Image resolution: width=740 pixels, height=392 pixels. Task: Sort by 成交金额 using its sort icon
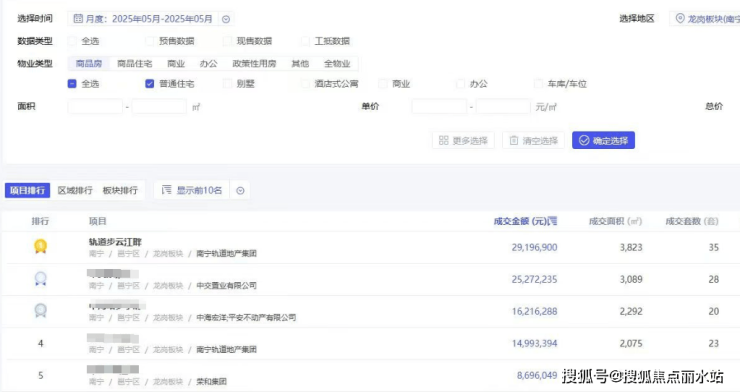(x=553, y=221)
